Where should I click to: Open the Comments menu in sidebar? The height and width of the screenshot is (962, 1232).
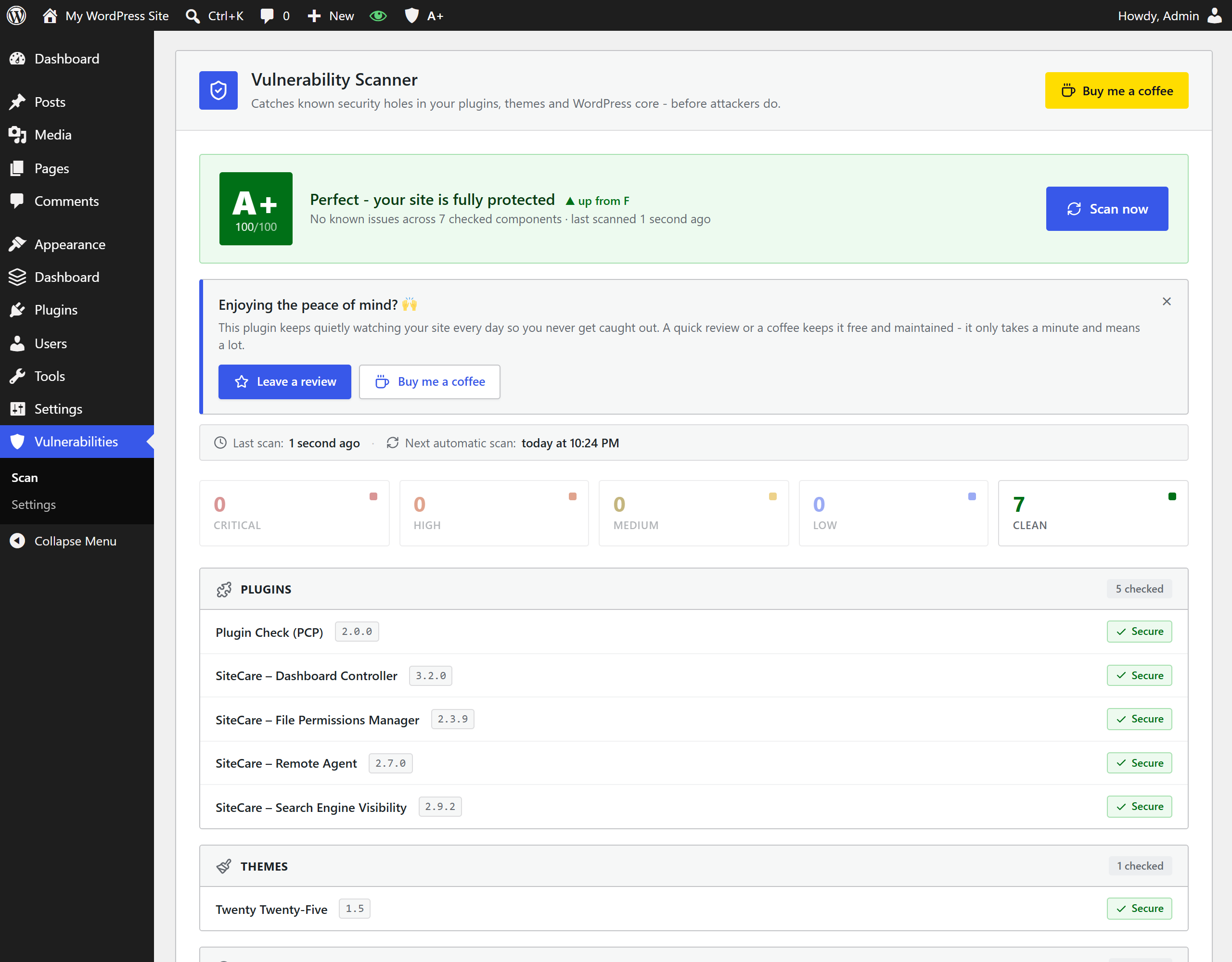pos(77,202)
